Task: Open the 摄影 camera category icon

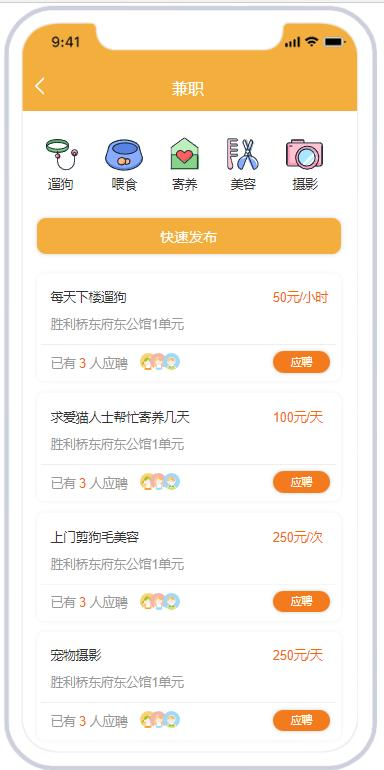Action: pos(304,154)
